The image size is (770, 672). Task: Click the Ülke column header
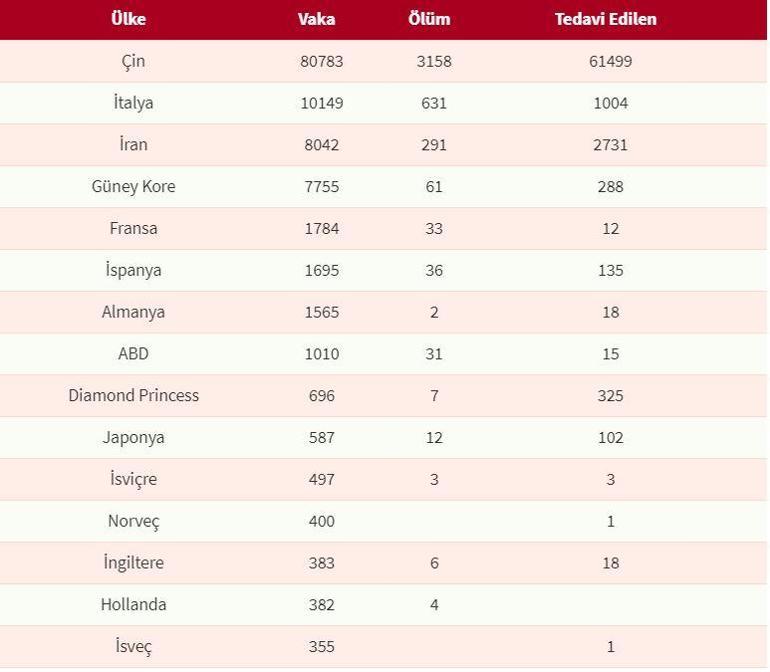click(129, 19)
